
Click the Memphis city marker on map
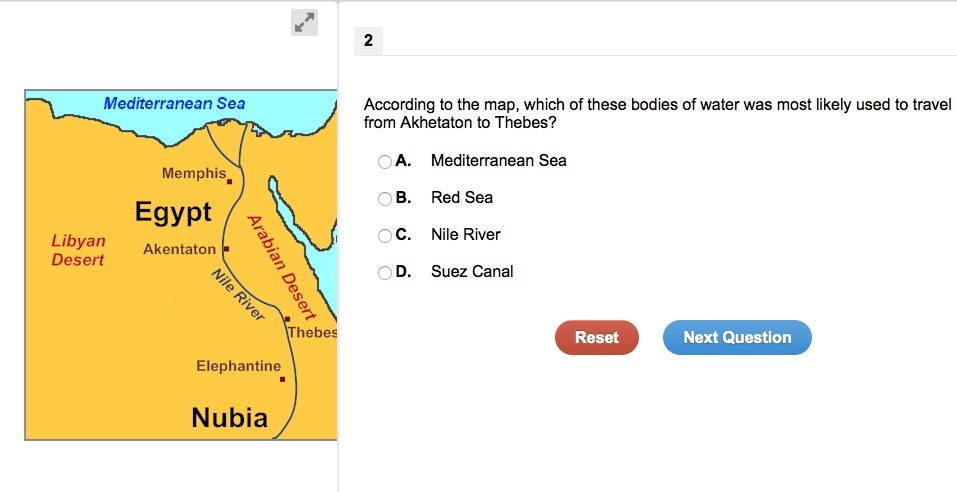(230, 182)
